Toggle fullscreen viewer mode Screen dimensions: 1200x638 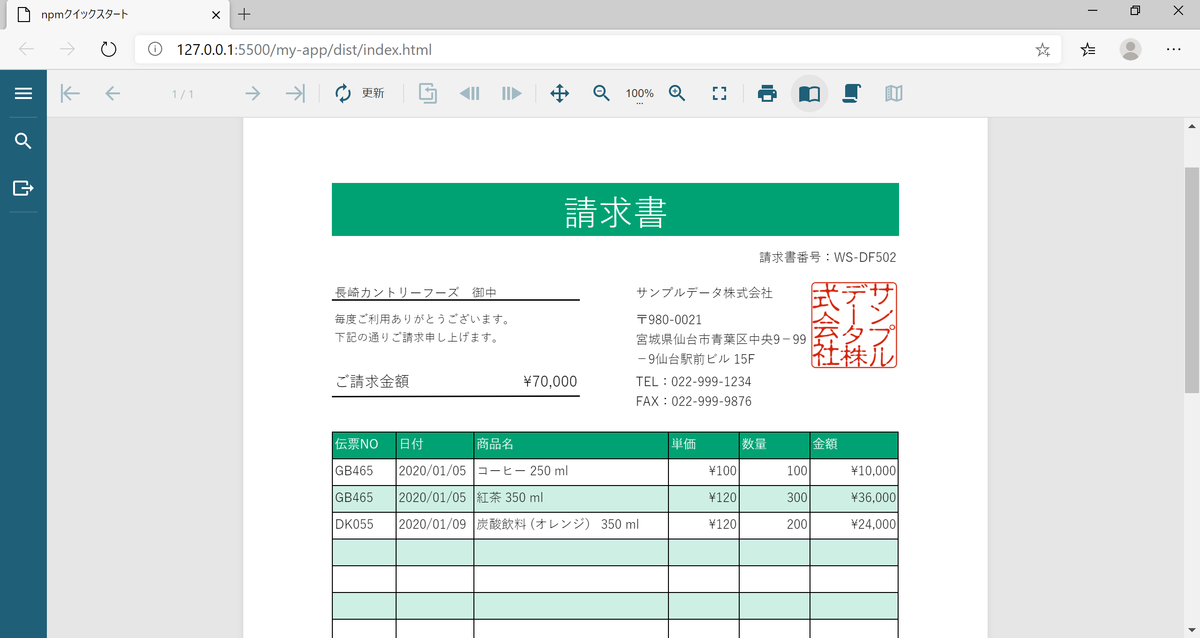click(719, 93)
